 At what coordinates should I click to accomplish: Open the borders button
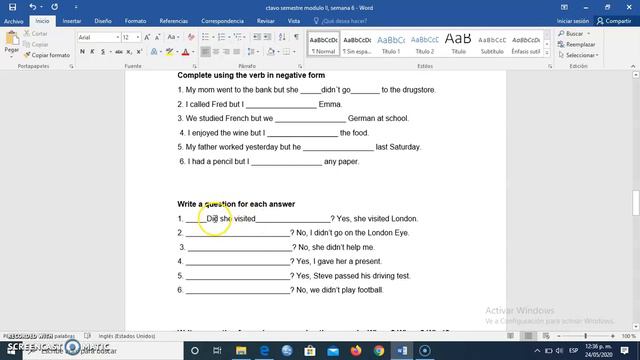[x=287, y=51]
